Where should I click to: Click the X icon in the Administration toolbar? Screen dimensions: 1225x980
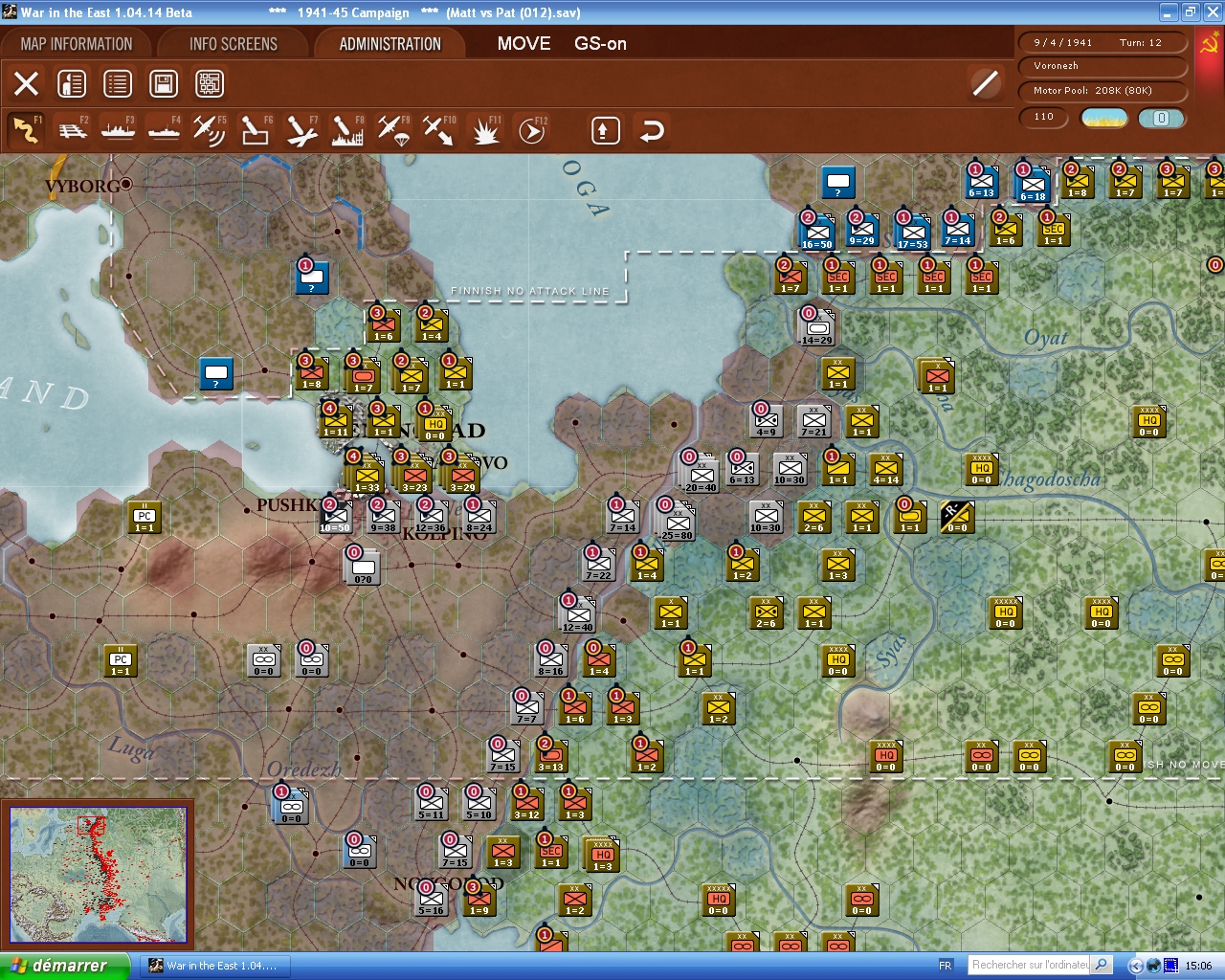click(x=27, y=83)
